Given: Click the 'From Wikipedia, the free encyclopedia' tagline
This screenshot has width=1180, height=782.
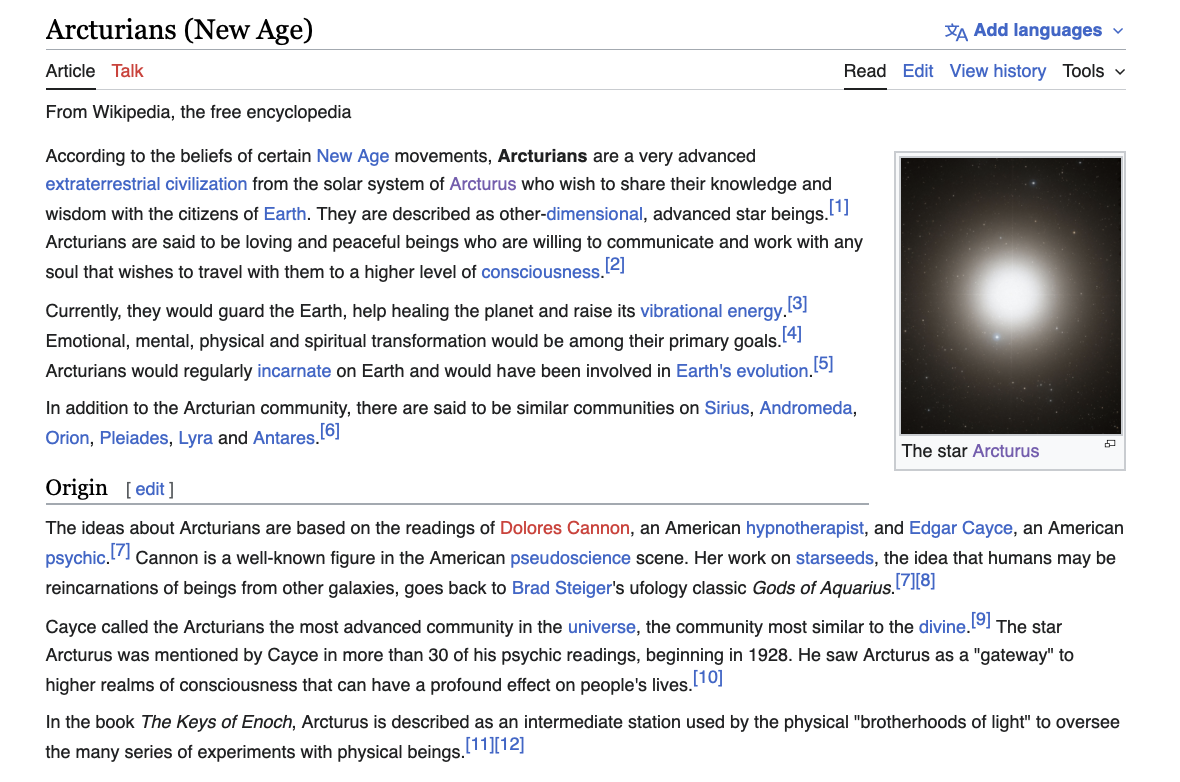Looking at the screenshot, I should 199,112.
